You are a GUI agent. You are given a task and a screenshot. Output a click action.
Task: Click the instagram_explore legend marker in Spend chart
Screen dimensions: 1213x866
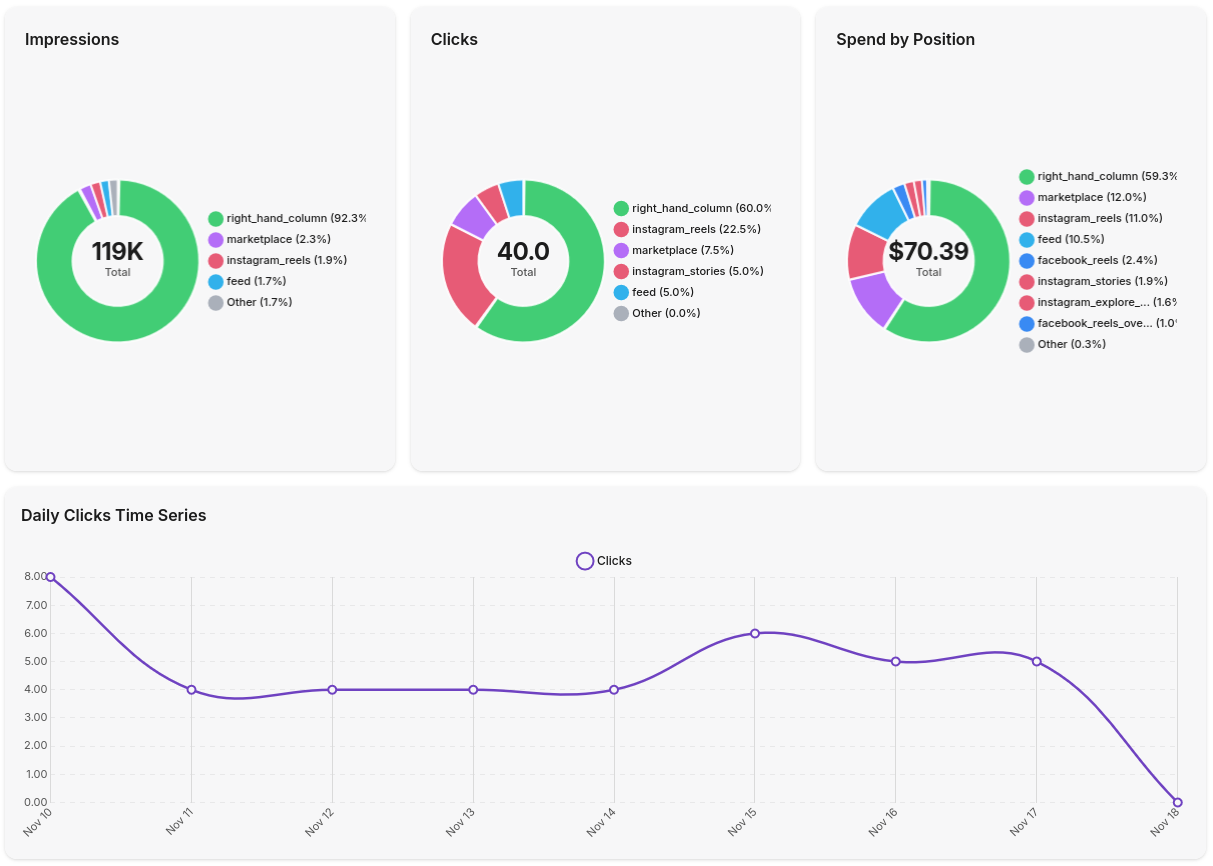click(x=1025, y=302)
